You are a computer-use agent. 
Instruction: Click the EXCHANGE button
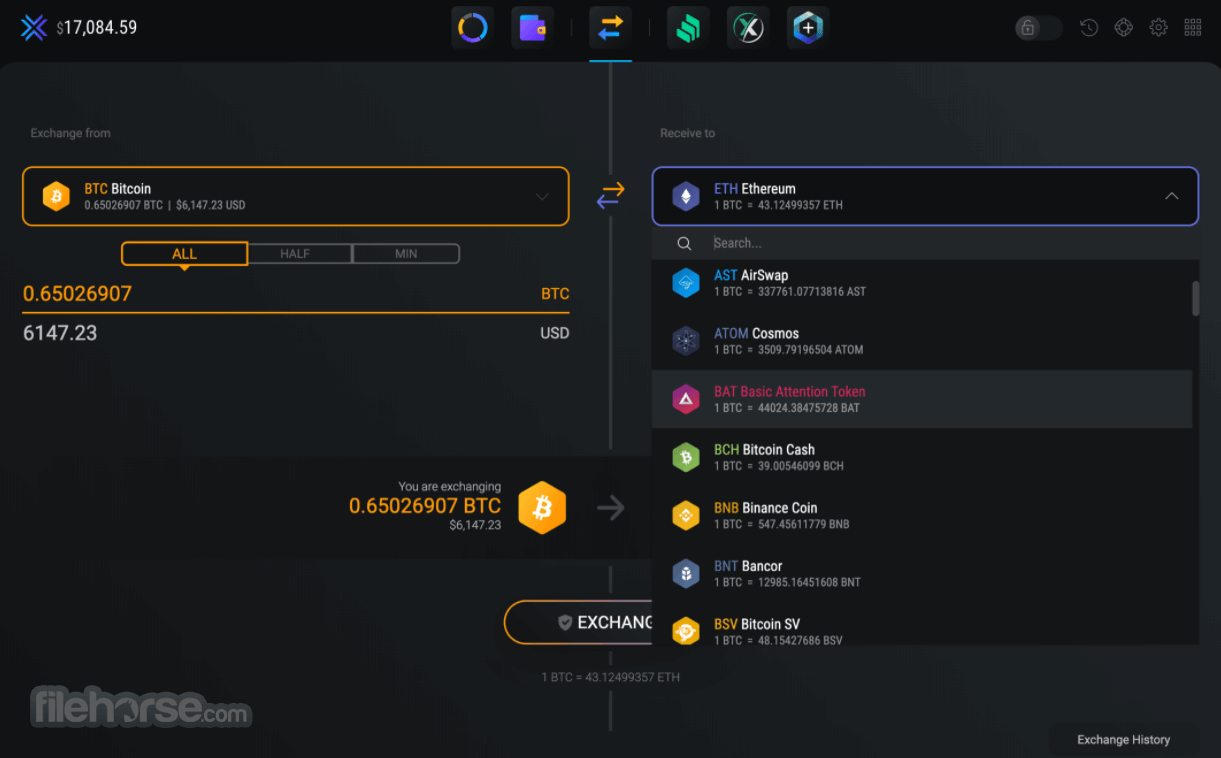coord(580,622)
